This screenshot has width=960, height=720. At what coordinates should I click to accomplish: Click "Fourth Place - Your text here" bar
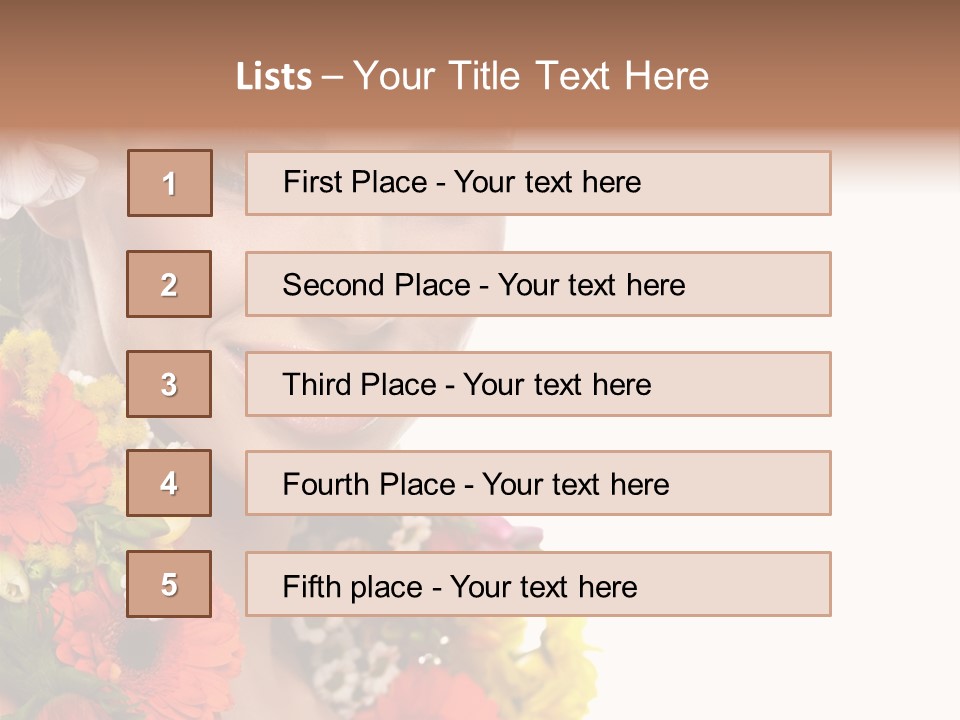tap(538, 483)
